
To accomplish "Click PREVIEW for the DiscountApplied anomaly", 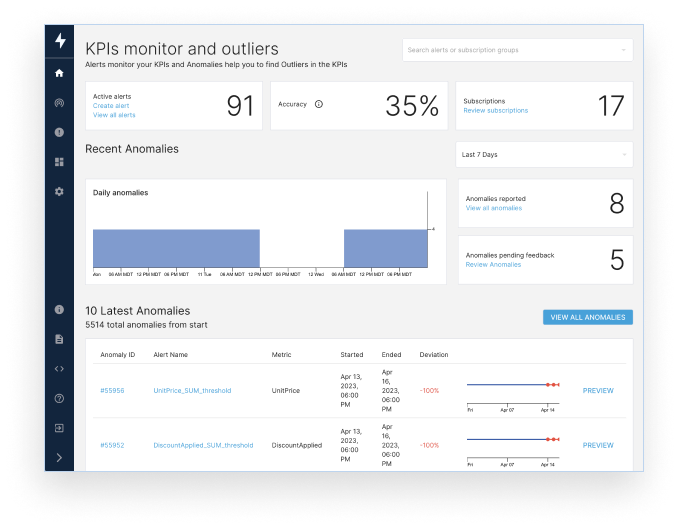I will [x=598, y=445].
